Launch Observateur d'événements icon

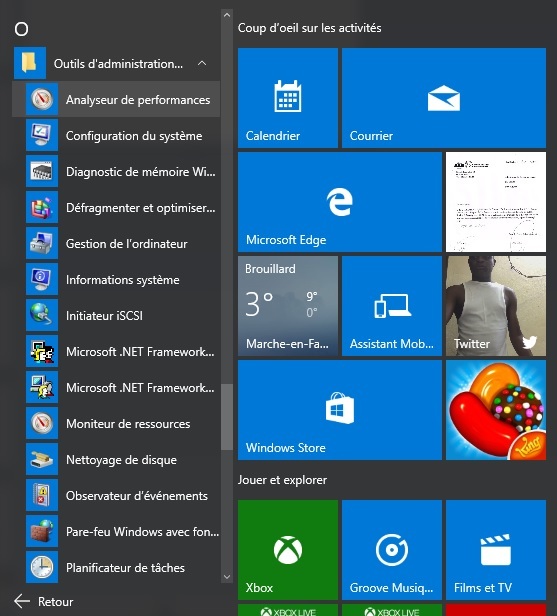(42, 495)
